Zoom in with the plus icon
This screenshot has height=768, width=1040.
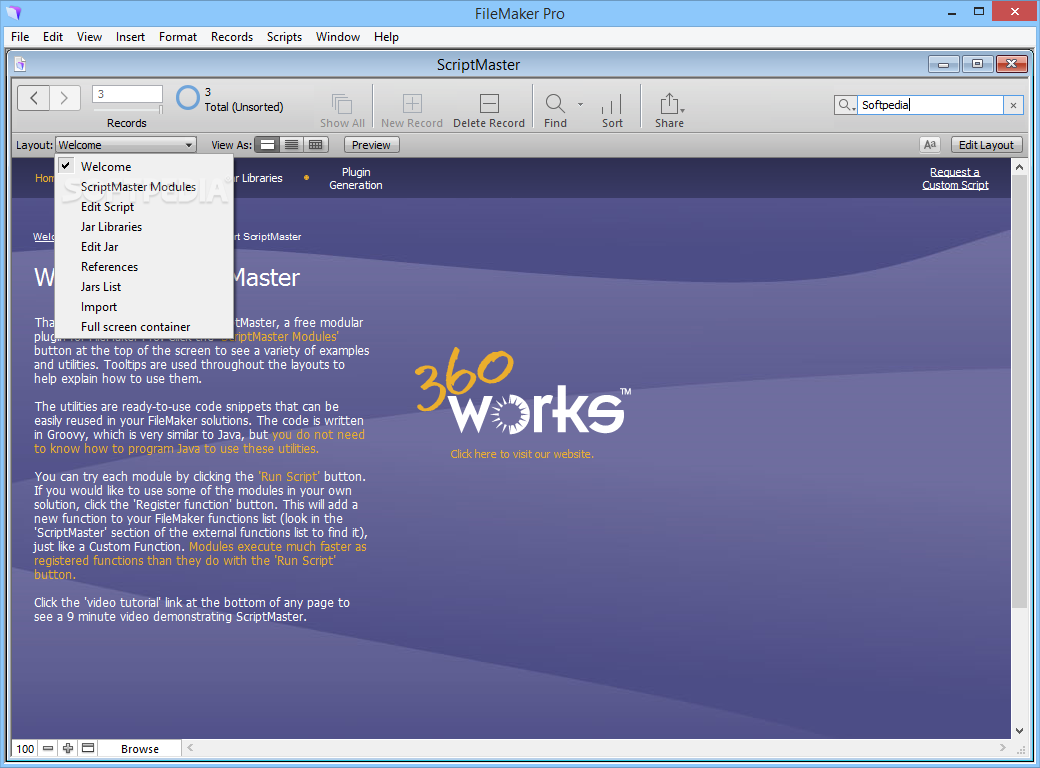[68, 748]
